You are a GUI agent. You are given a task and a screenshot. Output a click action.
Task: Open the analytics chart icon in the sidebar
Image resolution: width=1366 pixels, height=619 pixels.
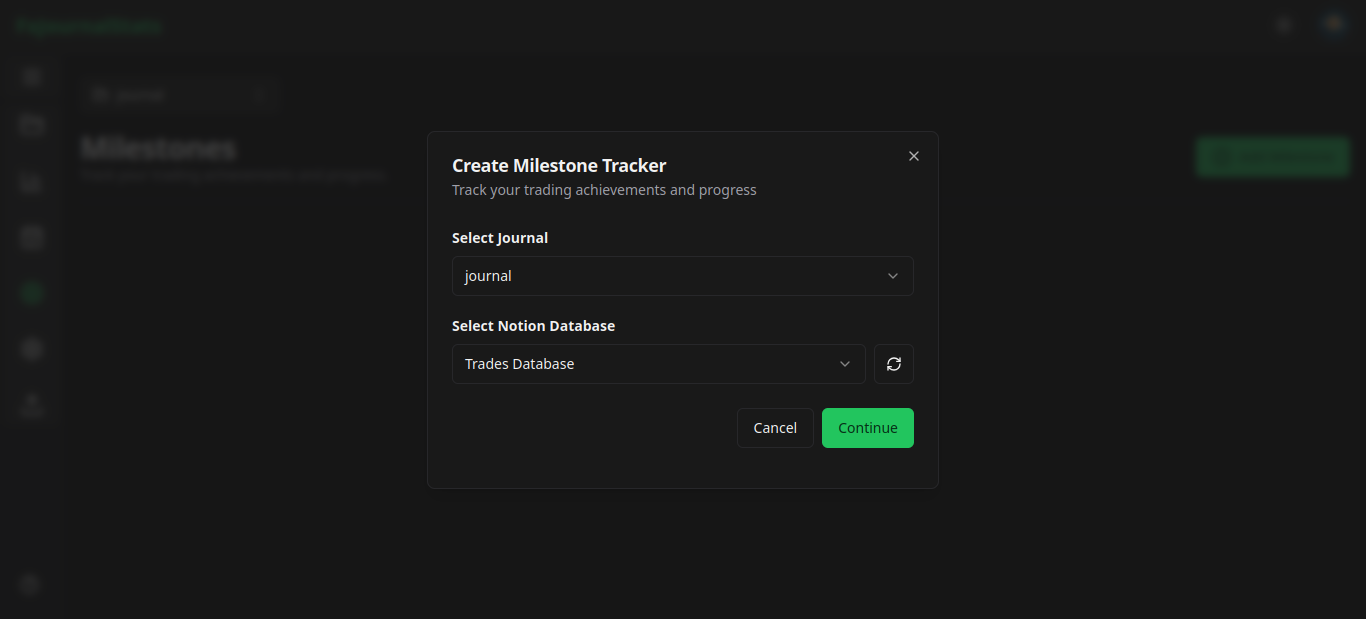[x=30, y=182]
